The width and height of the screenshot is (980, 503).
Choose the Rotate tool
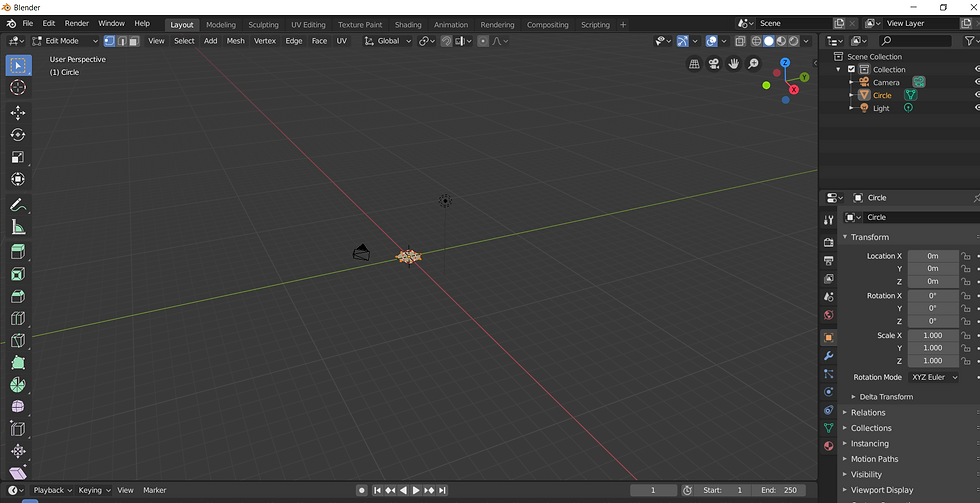[x=18, y=135]
